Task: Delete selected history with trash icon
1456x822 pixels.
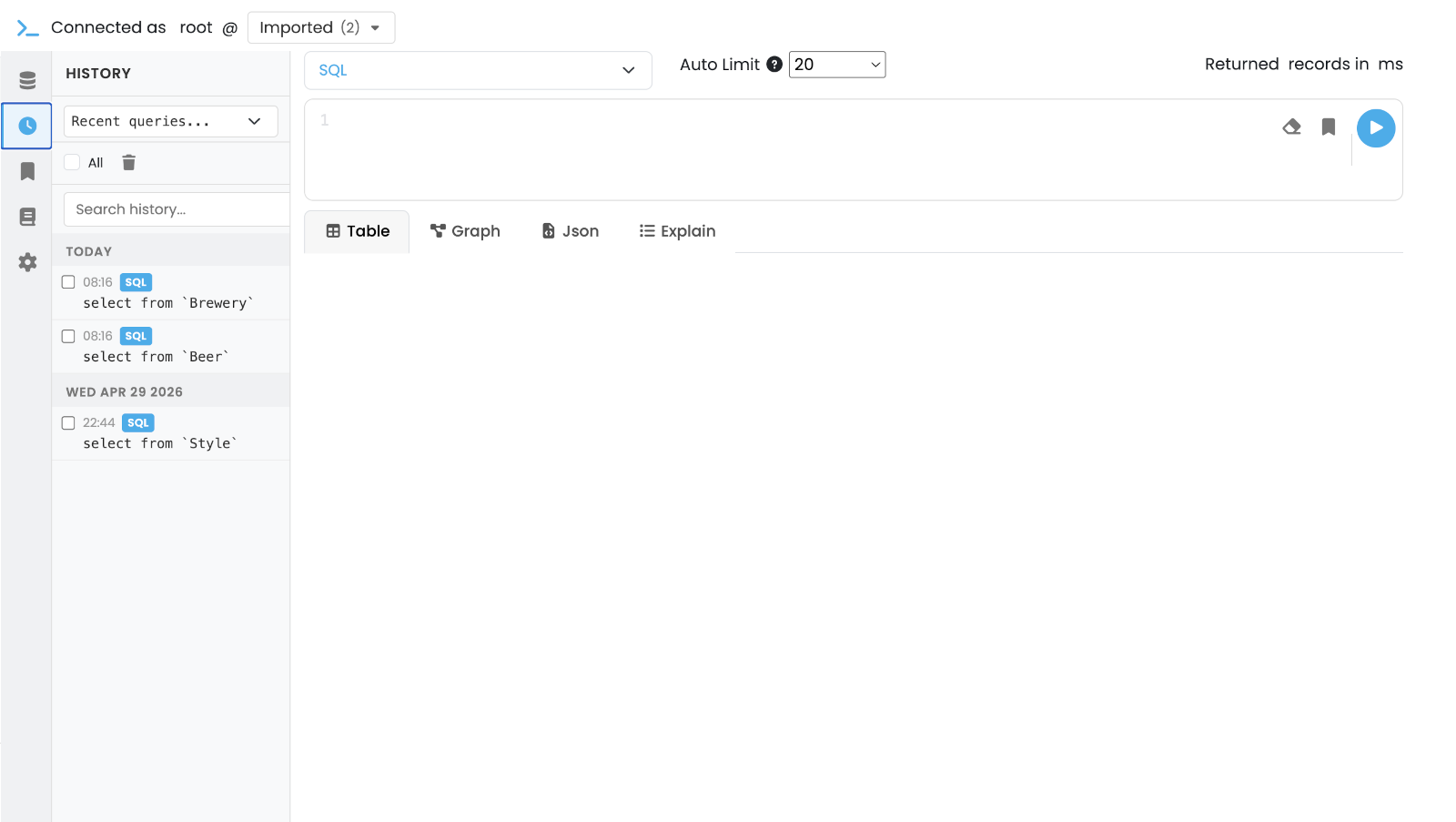Action: point(129,163)
